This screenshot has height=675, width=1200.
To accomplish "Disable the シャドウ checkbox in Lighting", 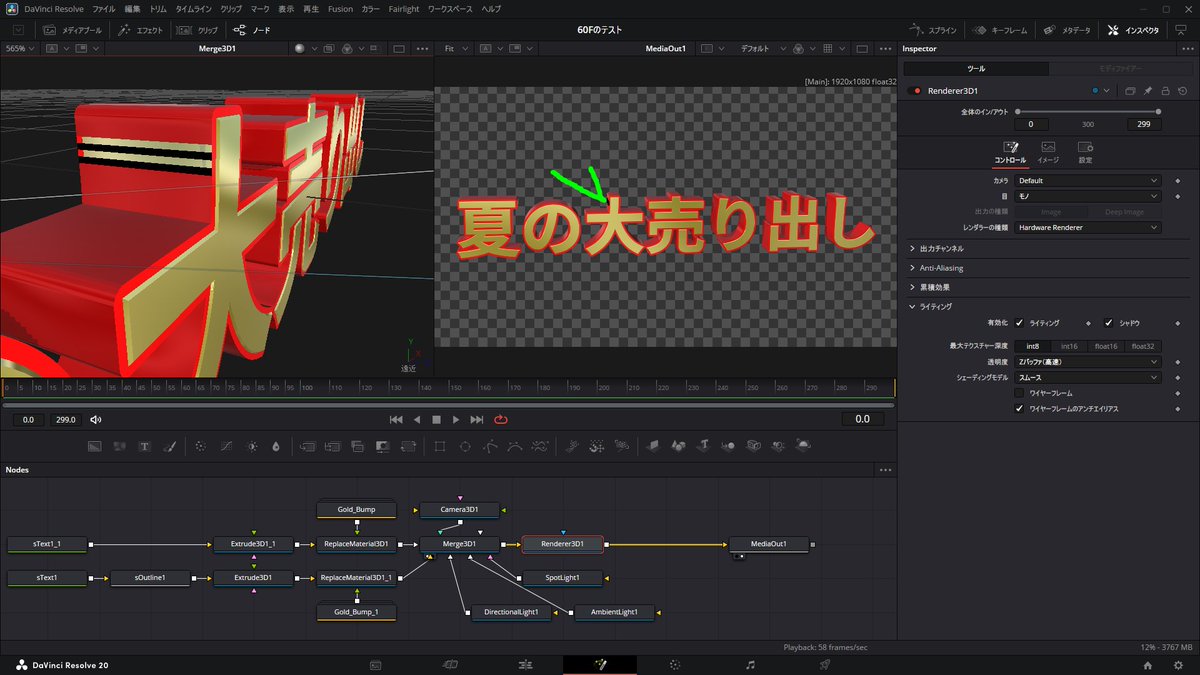I will pyautogui.click(x=1107, y=322).
